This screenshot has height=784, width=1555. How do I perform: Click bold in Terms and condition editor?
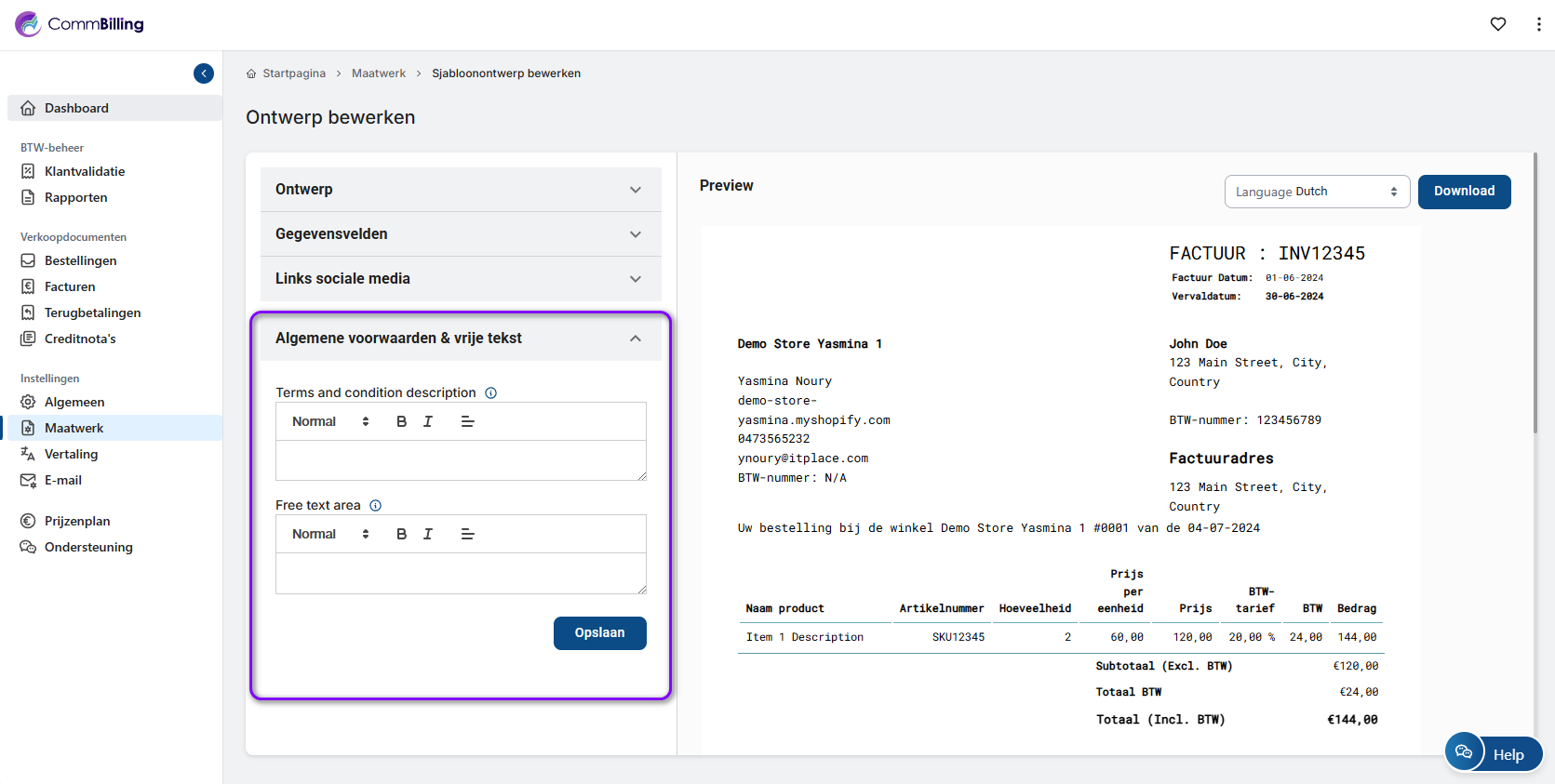[401, 421]
